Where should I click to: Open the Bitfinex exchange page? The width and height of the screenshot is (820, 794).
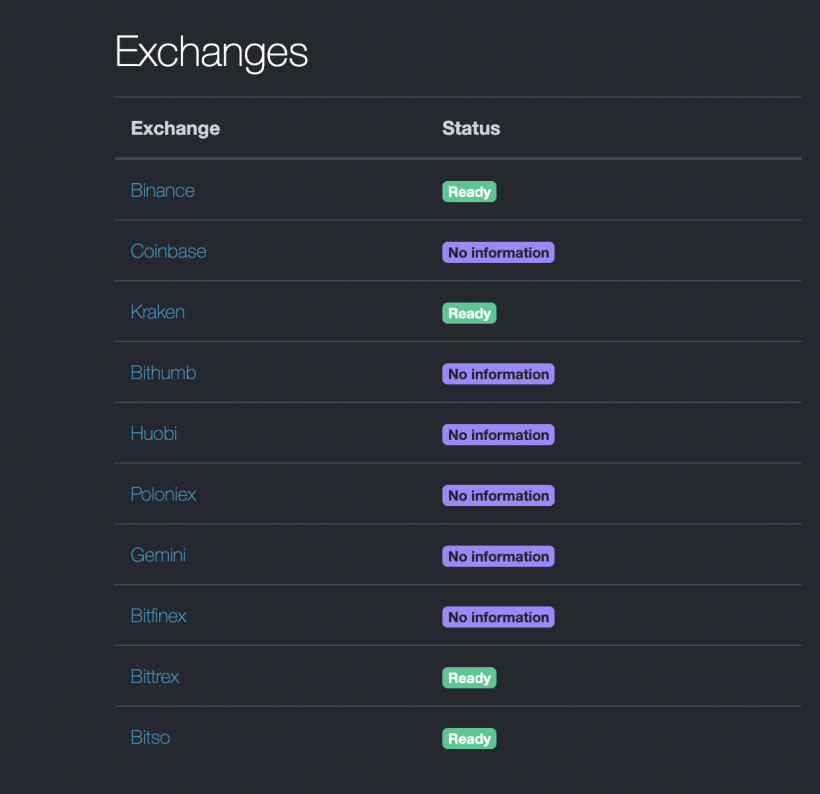coord(158,617)
